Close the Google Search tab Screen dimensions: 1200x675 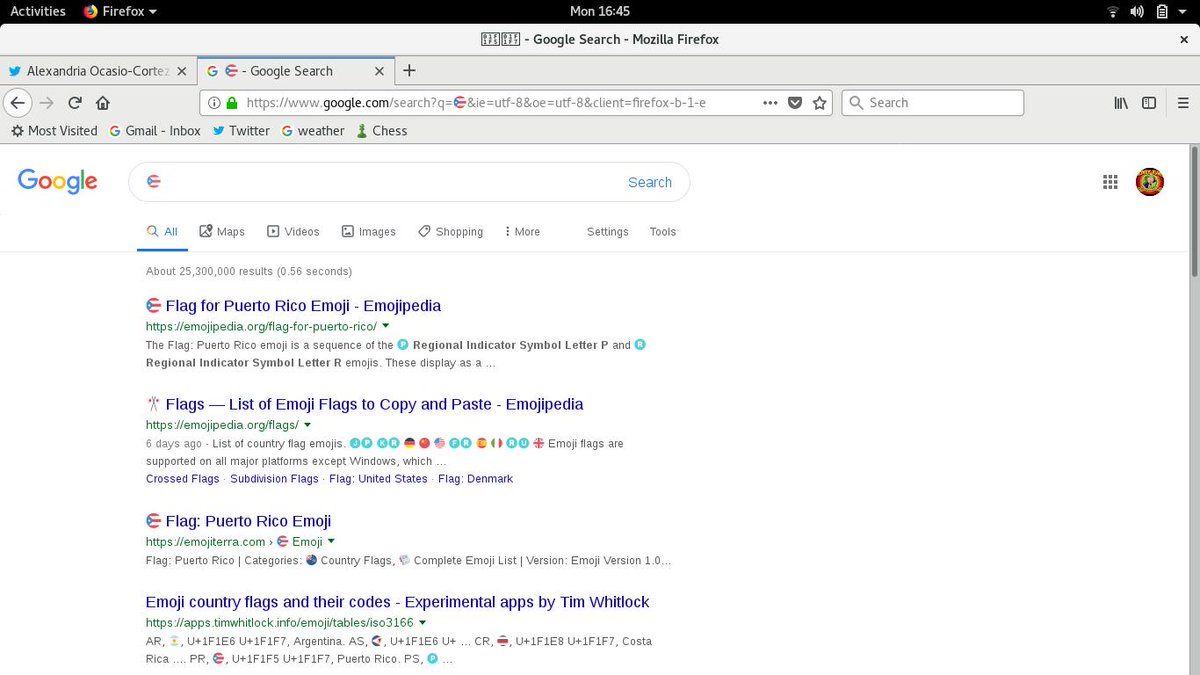click(x=379, y=71)
